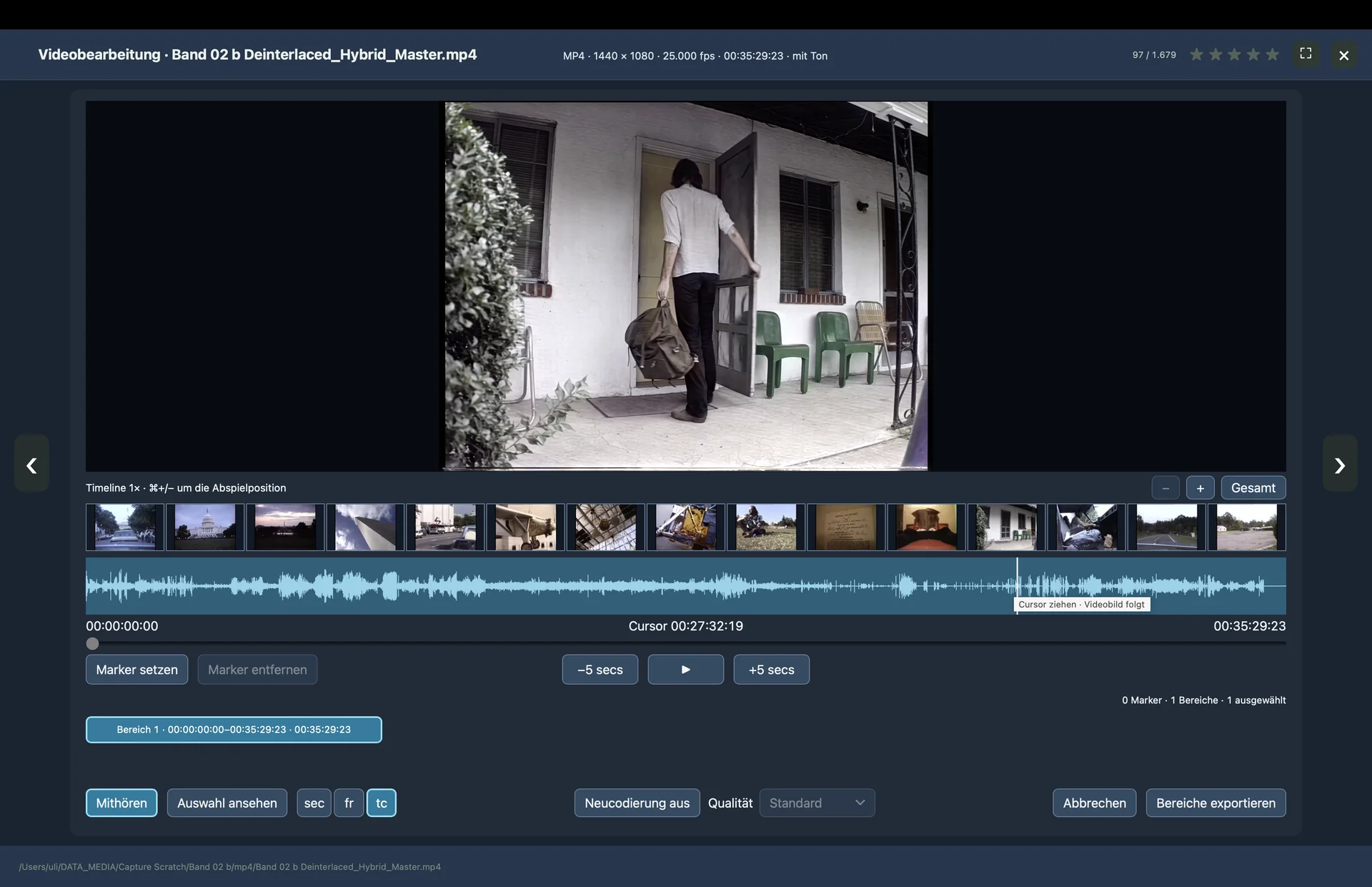The width and height of the screenshot is (1372, 887).
Task: Click Marker entfernen button
Action: click(x=257, y=670)
